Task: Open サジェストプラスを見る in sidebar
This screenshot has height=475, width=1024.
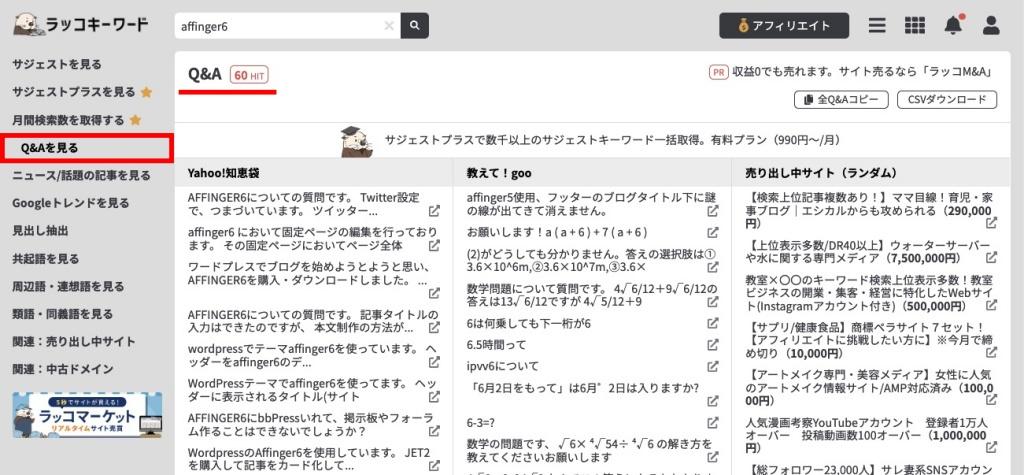Action: (74, 92)
